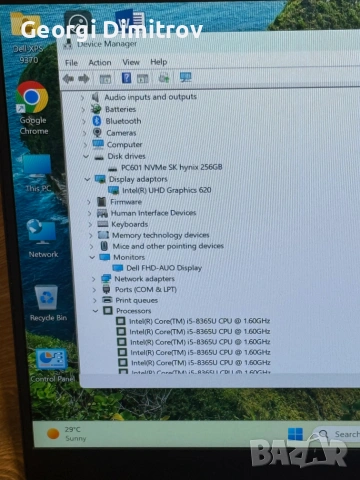Click the Network adapters category icon
The height and width of the screenshot is (480, 360).
(x=106, y=278)
